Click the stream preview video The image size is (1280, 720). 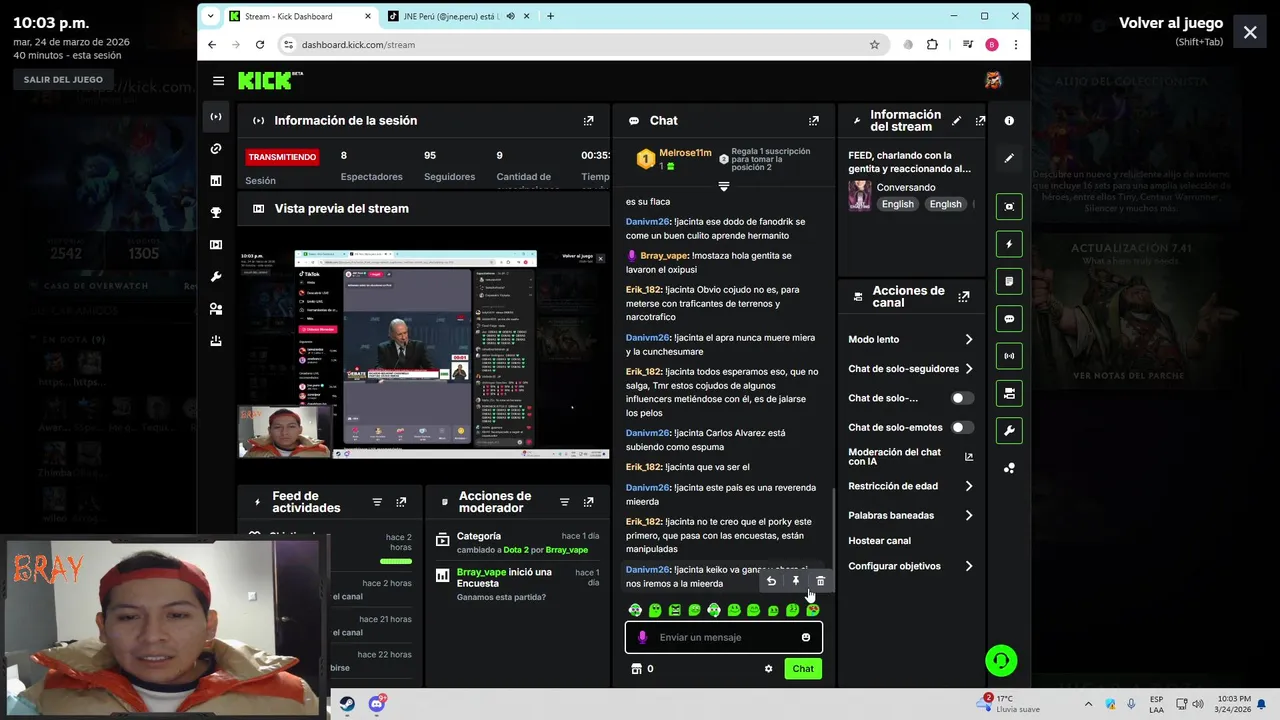click(x=423, y=354)
